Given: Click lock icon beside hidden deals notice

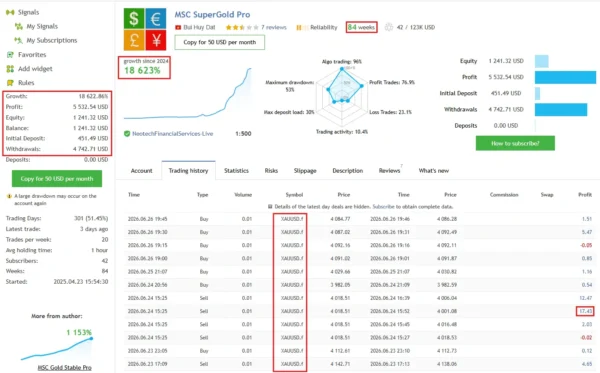Looking at the screenshot, I should click(270, 207).
